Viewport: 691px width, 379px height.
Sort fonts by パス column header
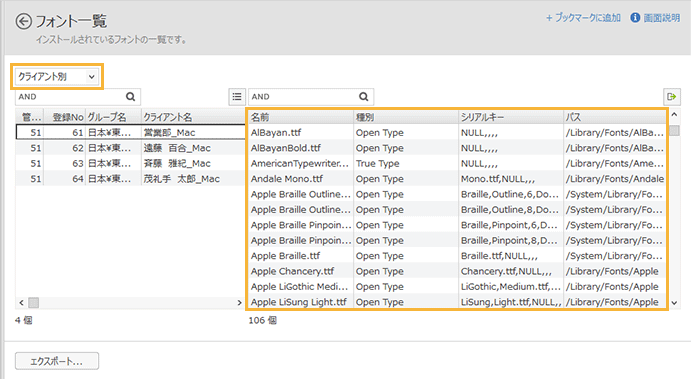(615, 117)
